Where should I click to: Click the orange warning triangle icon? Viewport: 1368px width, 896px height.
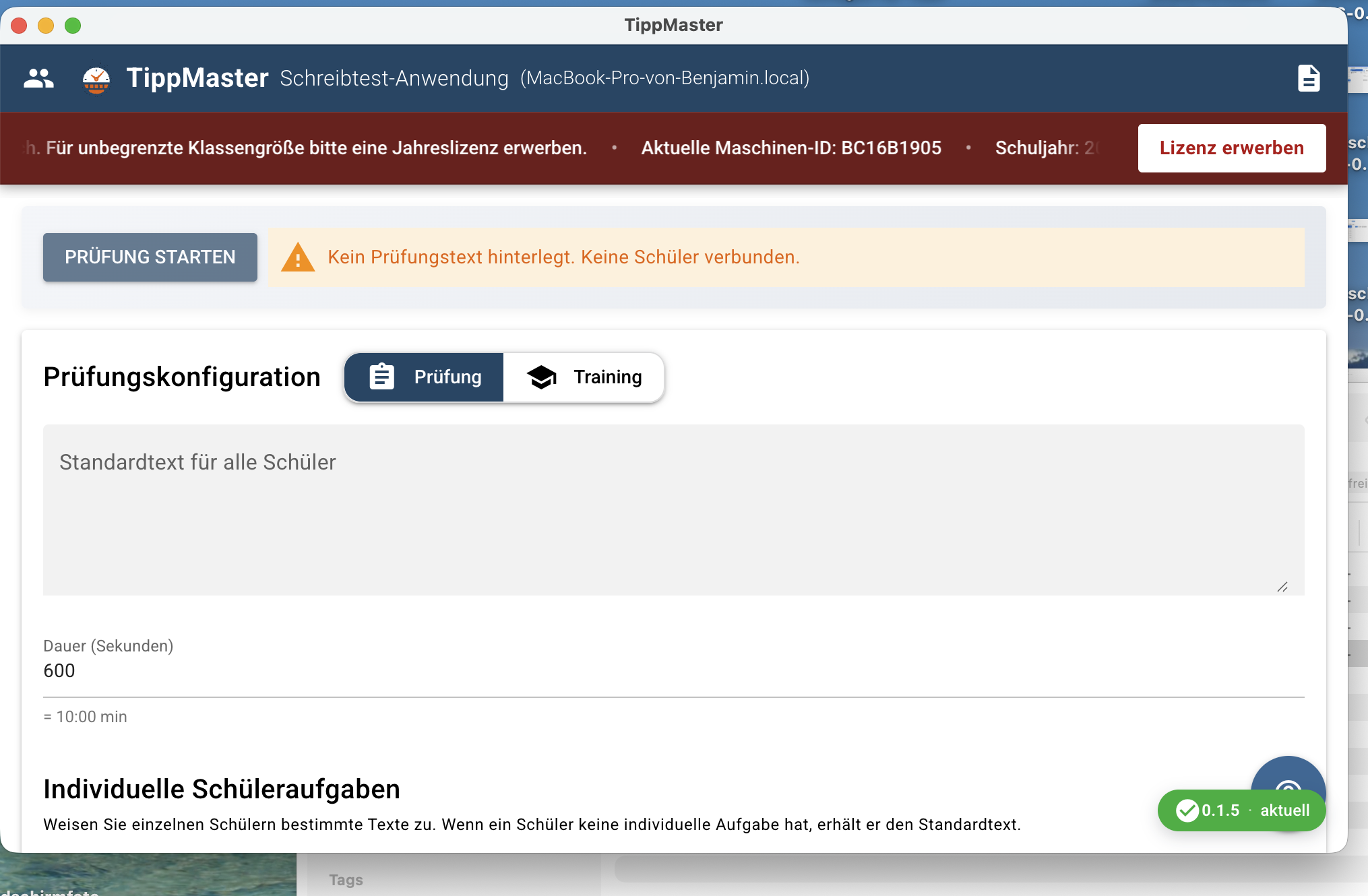pyautogui.click(x=298, y=257)
